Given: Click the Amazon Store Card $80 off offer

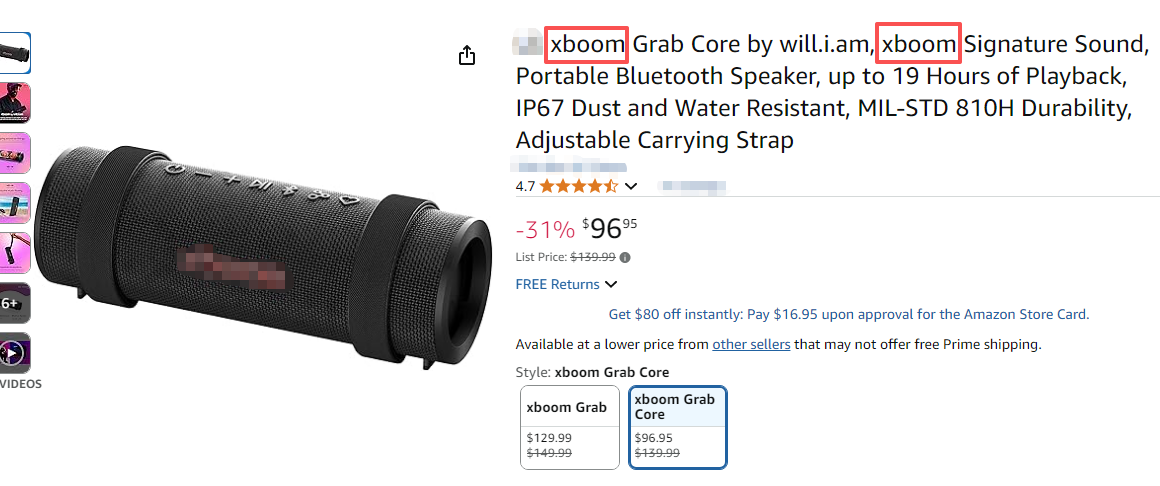Looking at the screenshot, I should (x=848, y=314).
